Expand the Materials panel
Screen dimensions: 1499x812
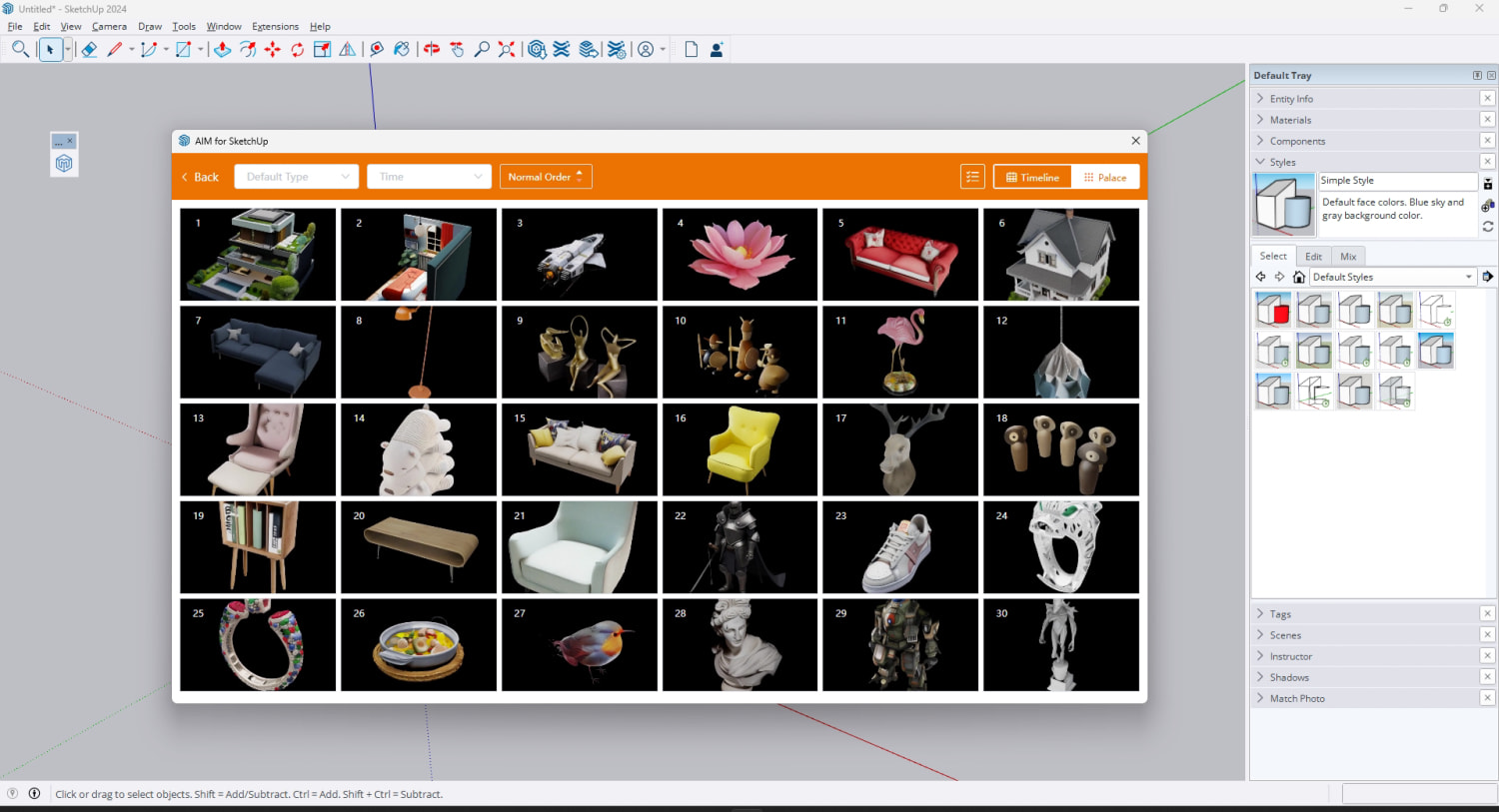[x=1290, y=120]
